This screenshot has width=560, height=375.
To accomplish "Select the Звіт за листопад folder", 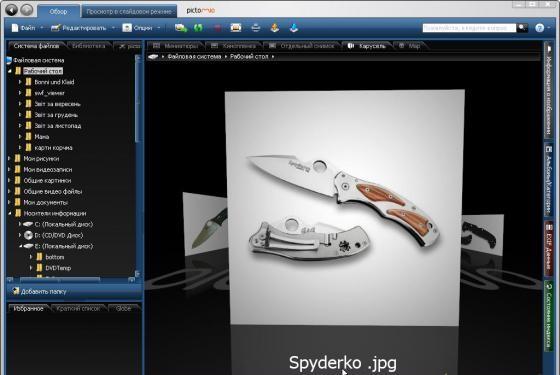I will coord(58,126).
